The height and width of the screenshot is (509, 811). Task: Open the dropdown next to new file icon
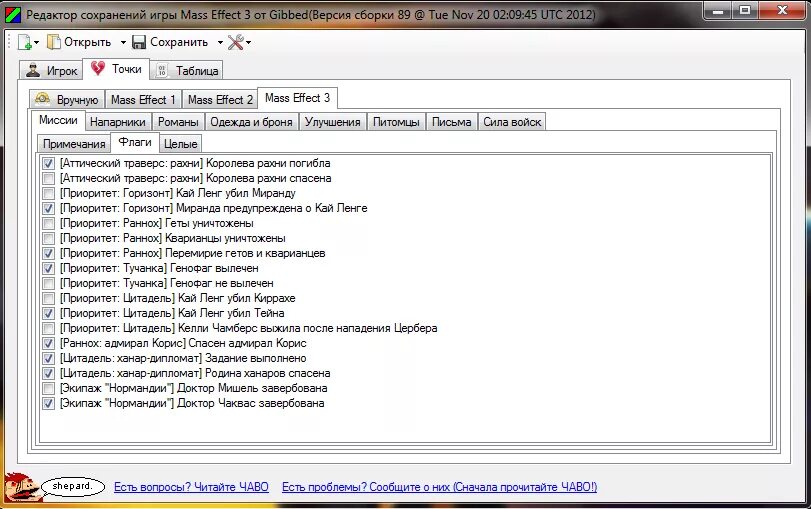click(36, 42)
